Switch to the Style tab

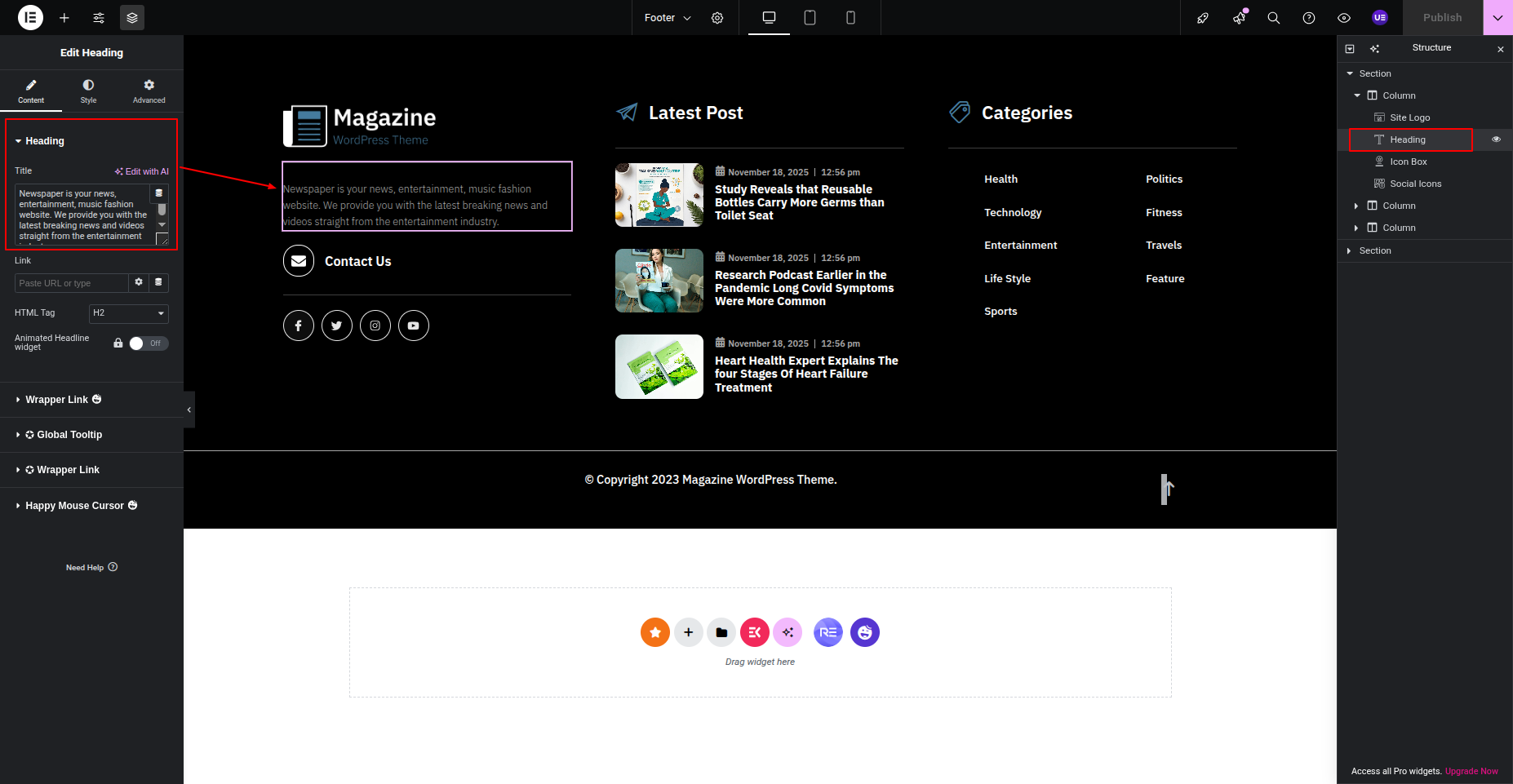(88, 91)
